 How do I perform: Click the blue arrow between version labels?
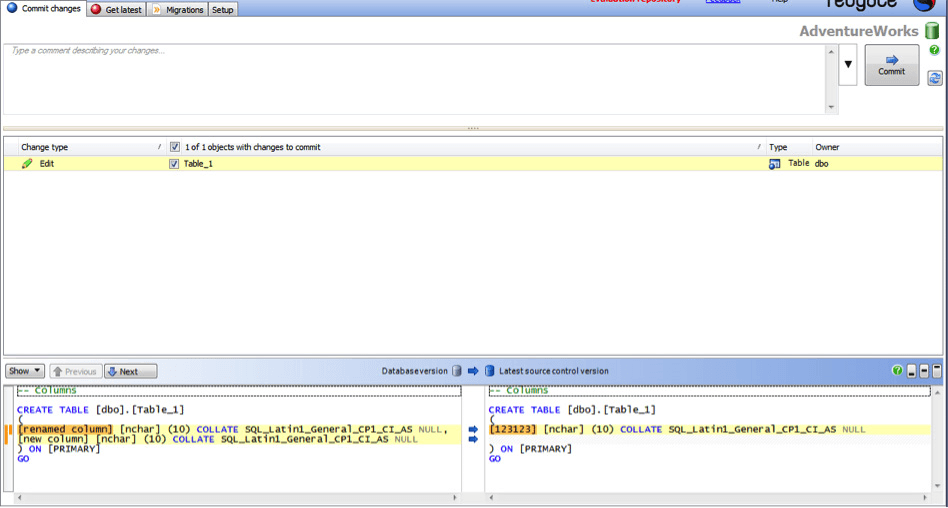point(473,371)
